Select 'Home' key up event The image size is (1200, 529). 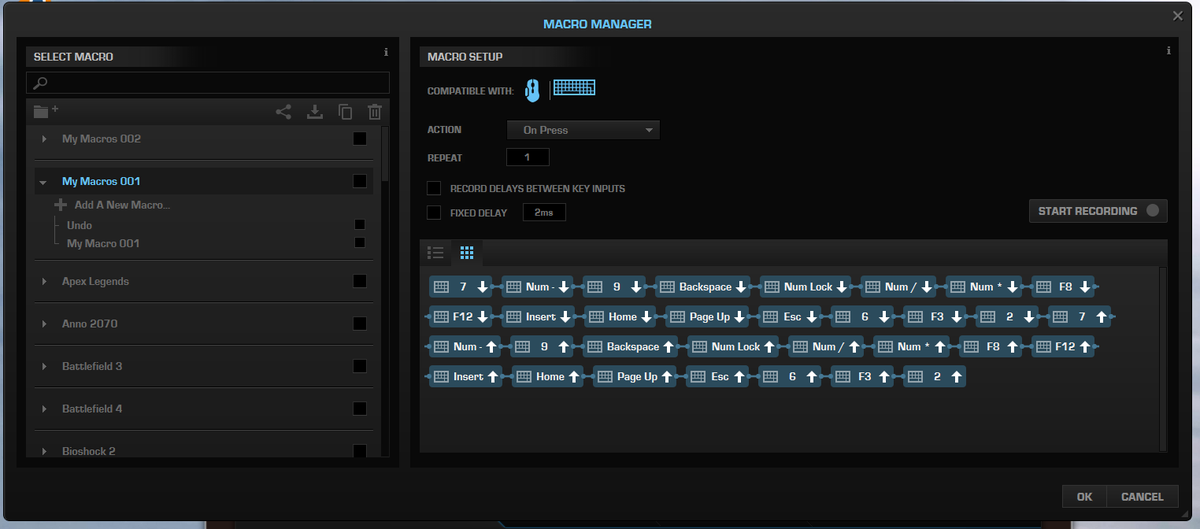click(x=548, y=377)
